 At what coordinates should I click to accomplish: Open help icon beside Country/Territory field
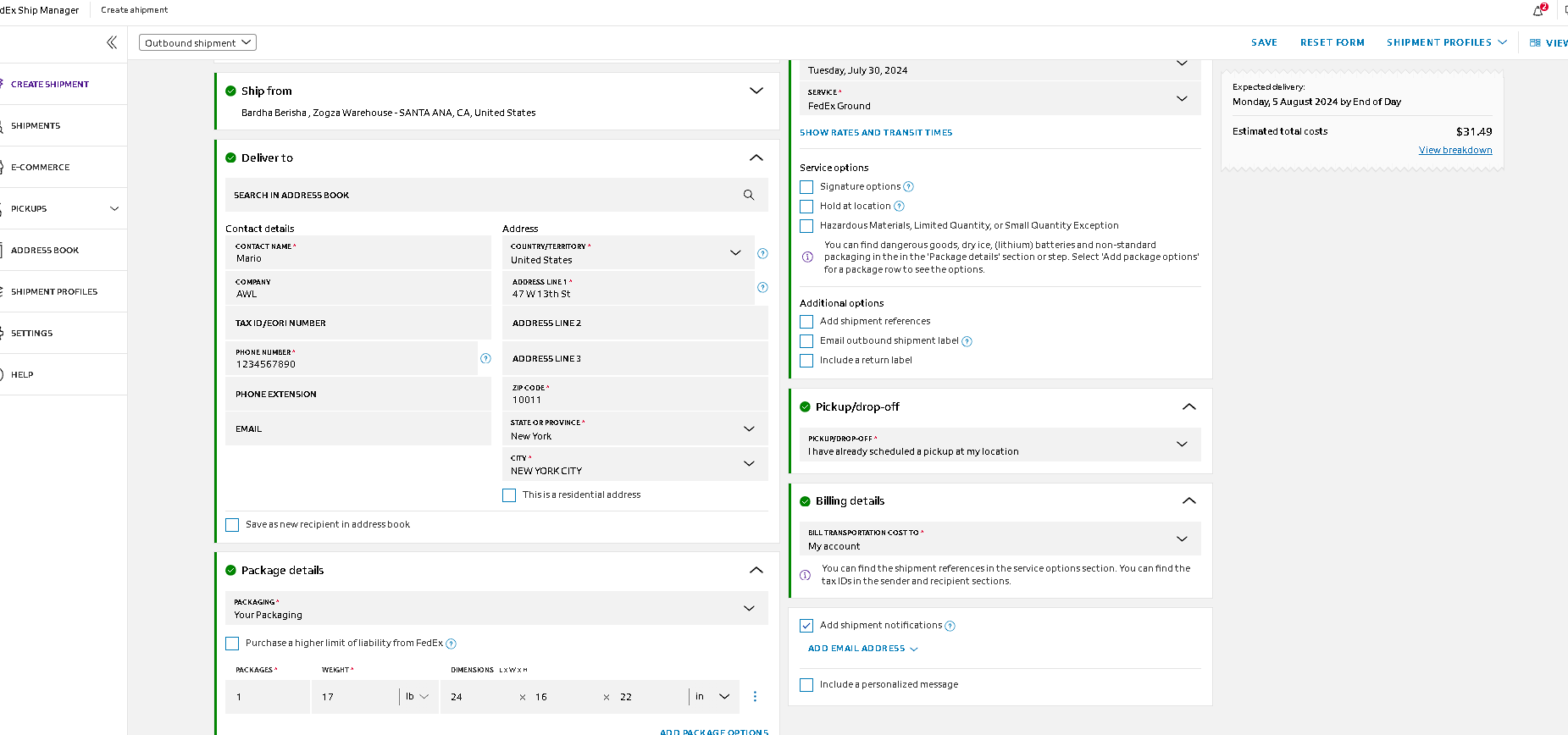point(762,253)
